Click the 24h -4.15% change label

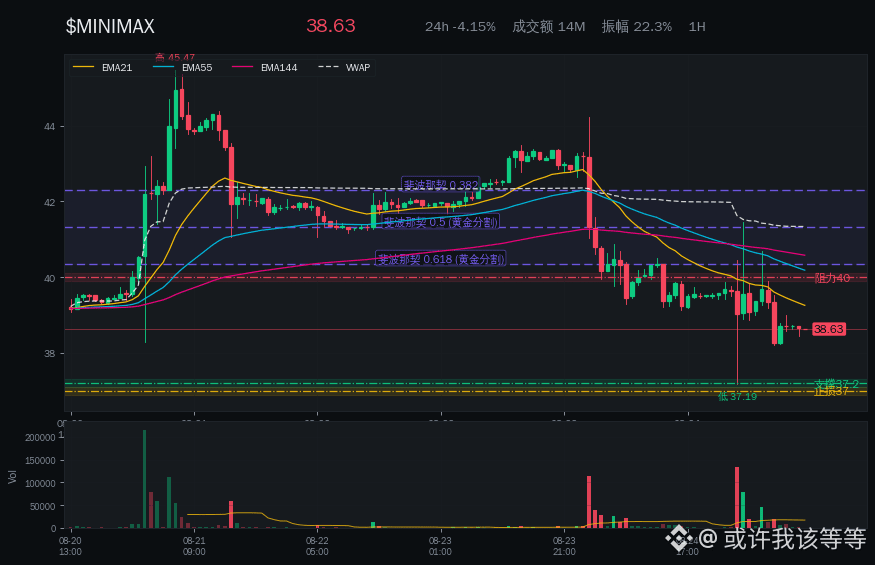(460, 27)
